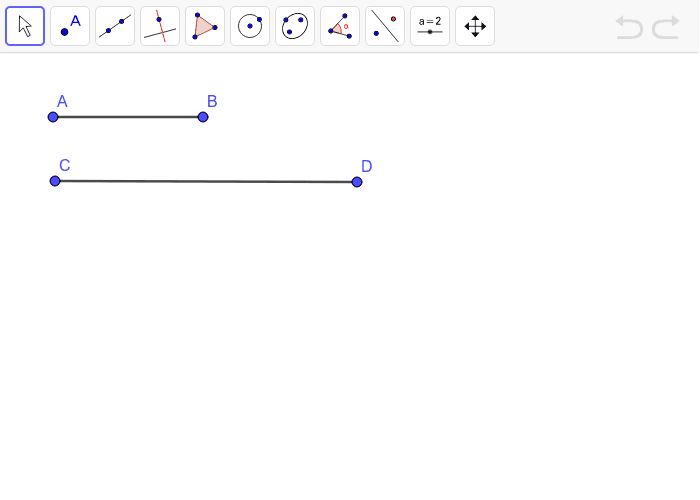This screenshot has width=700, height=500.
Task: Select the Point tool
Action: (x=70, y=26)
